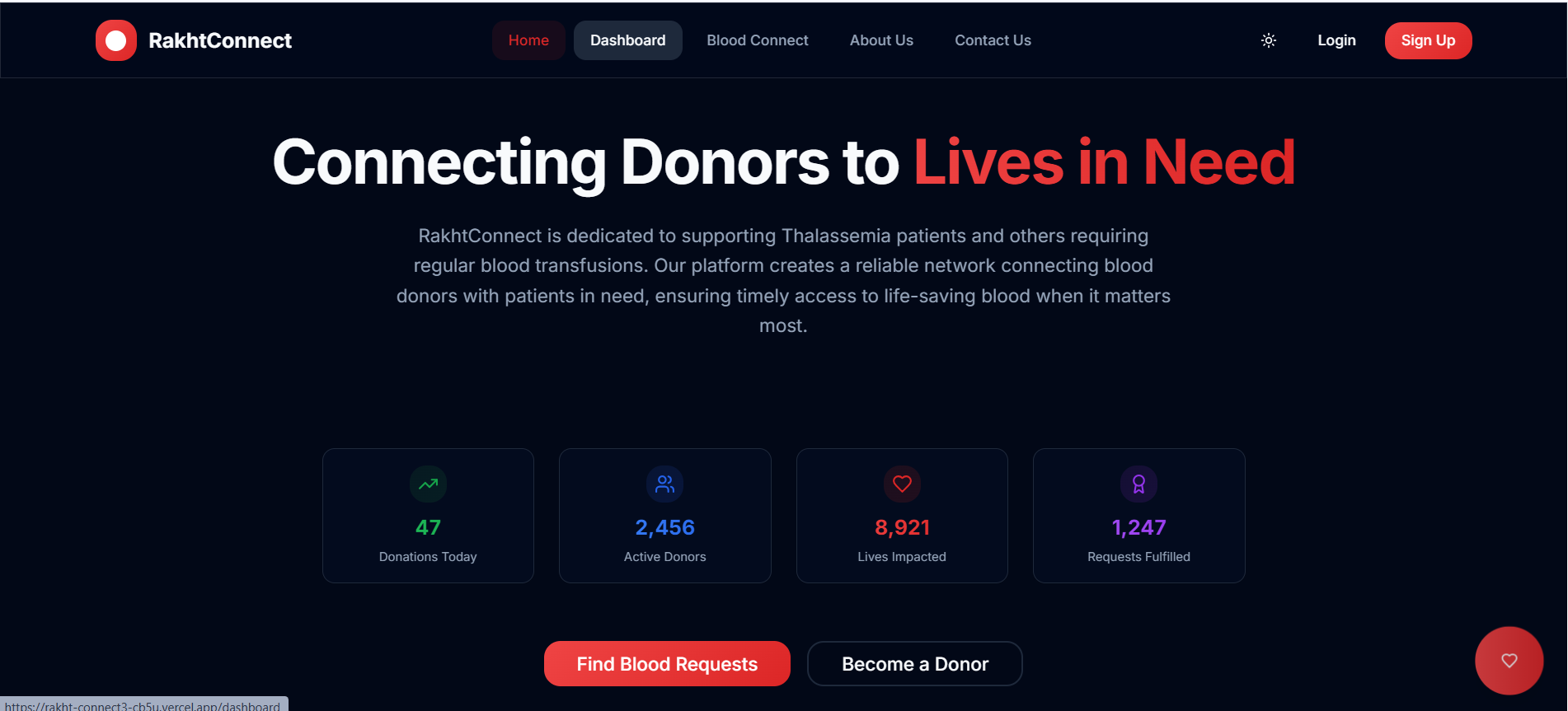Image resolution: width=1568 pixels, height=711 pixels.
Task: Click the blue users Active Donors icon
Action: pyautogui.click(x=664, y=484)
